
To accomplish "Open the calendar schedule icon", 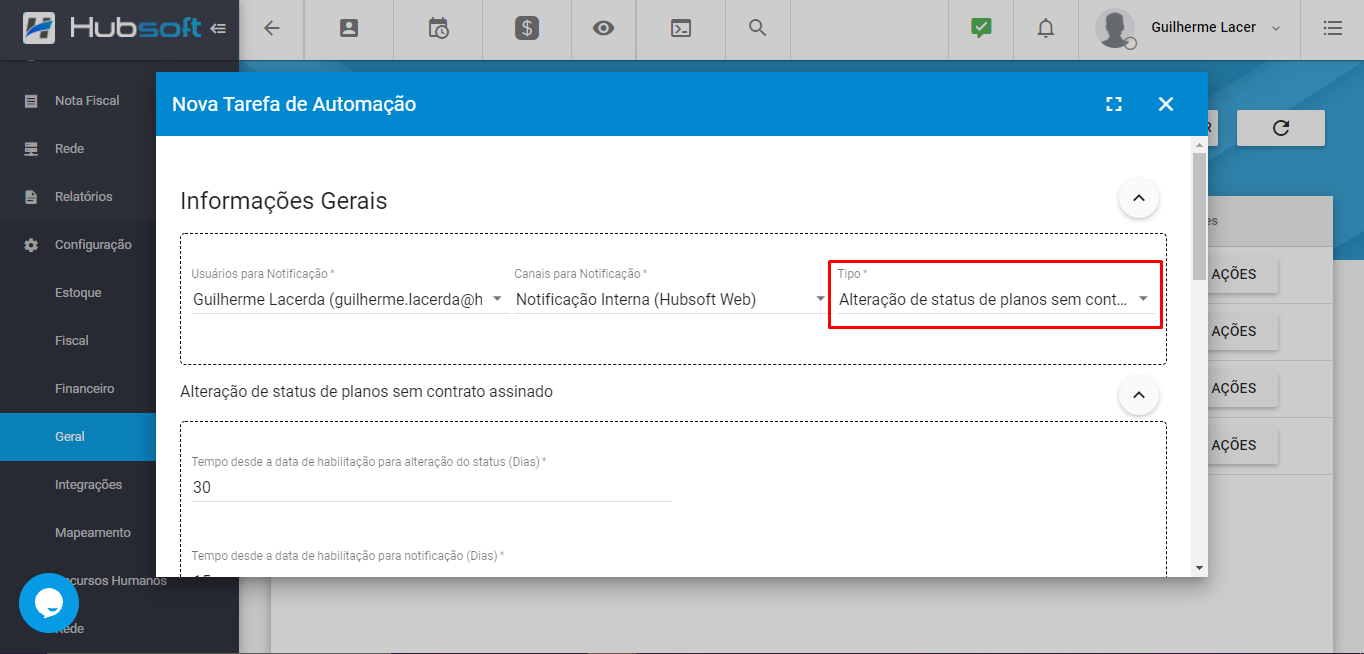I will pos(438,28).
